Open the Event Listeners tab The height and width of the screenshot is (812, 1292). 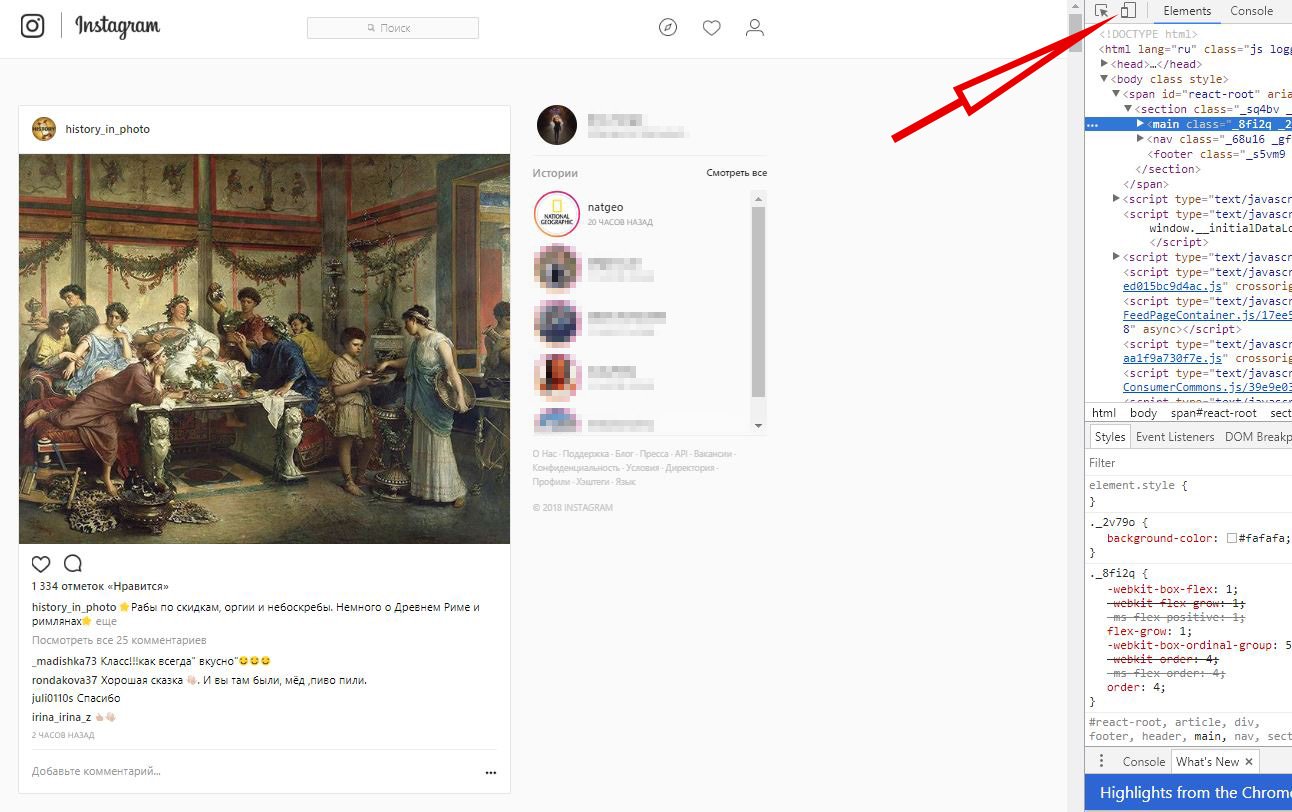[x=1175, y=437]
